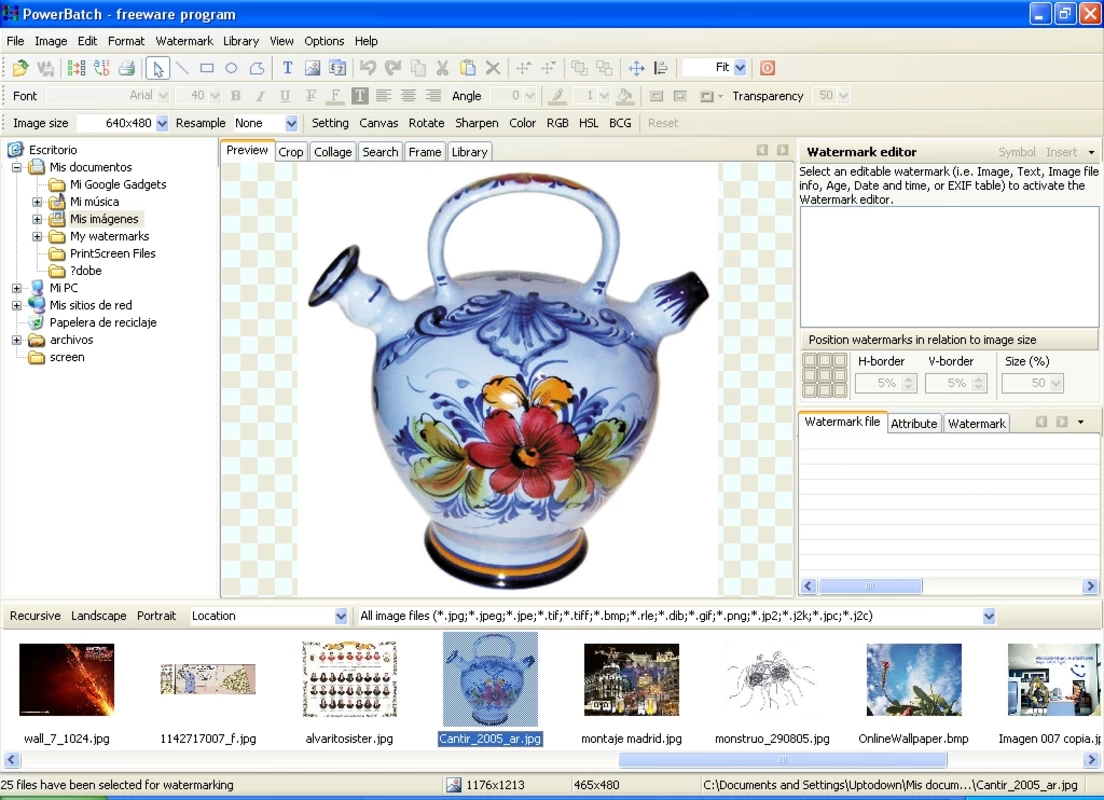Select the polygon shape tool
Viewport: 1104px width, 800px height.
pyautogui.click(x=257, y=68)
